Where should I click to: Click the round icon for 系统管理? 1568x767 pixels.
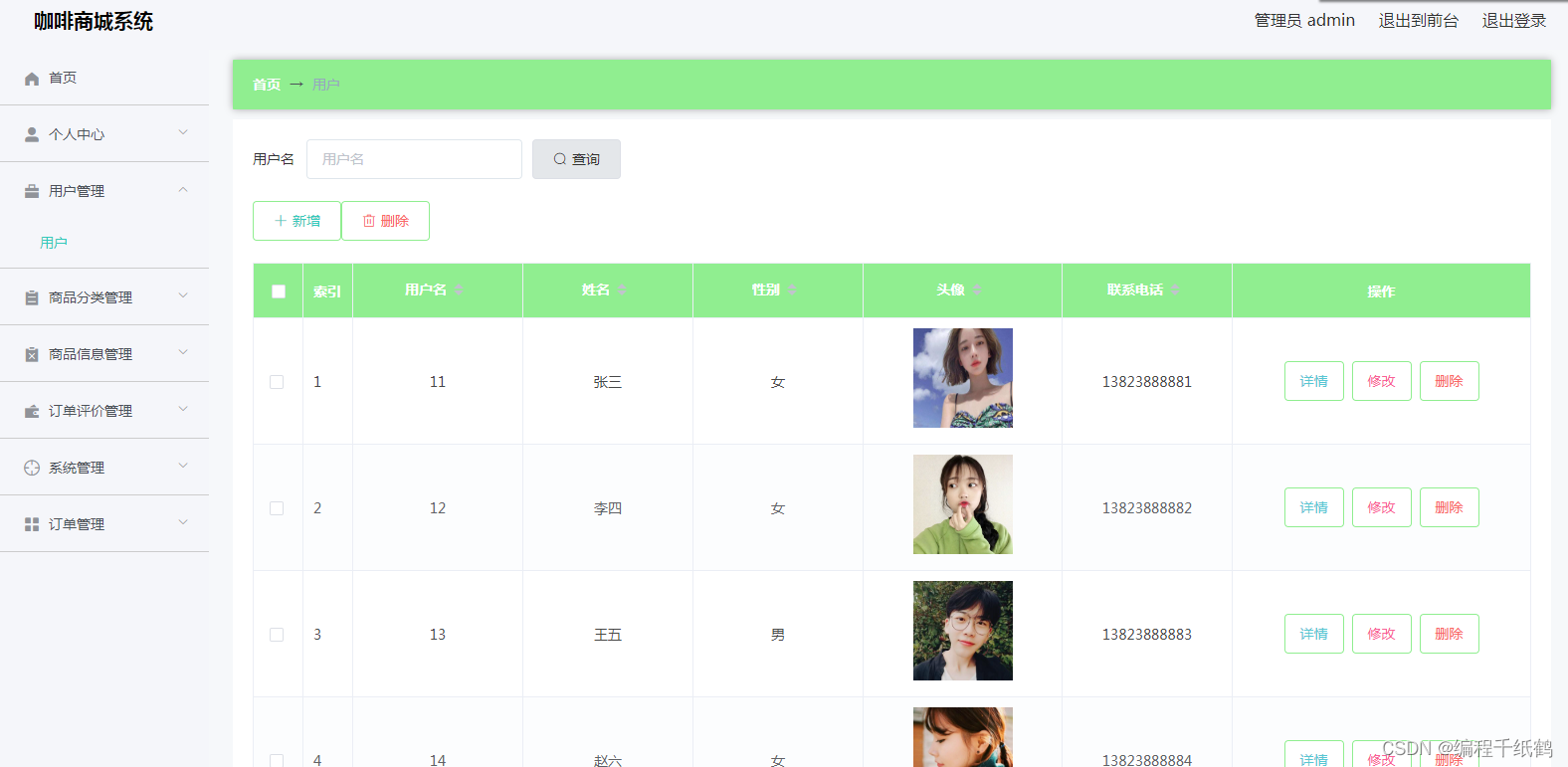click(x=32, y=468)
